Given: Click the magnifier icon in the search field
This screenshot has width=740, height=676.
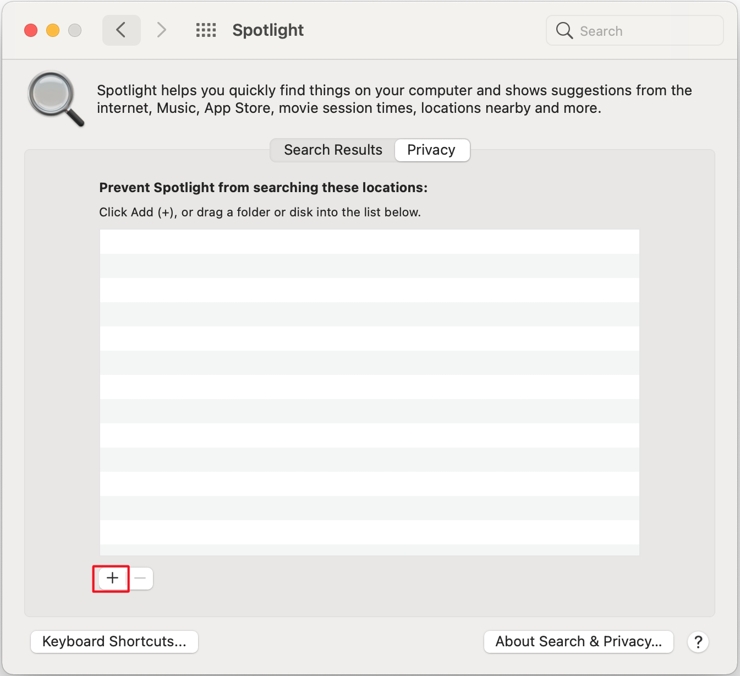Looking at the screenshot, I should click(564, 31).
